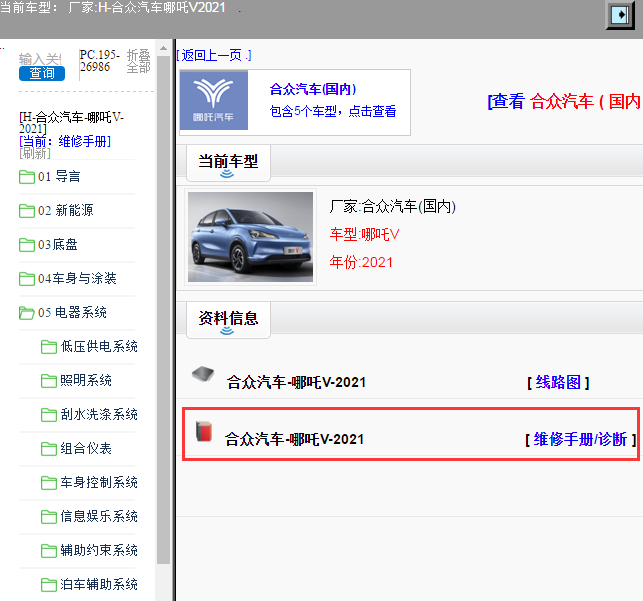Open the 01 导言 folder icon
The width and height of the screenshot is (643, 601).
point(27,177)
